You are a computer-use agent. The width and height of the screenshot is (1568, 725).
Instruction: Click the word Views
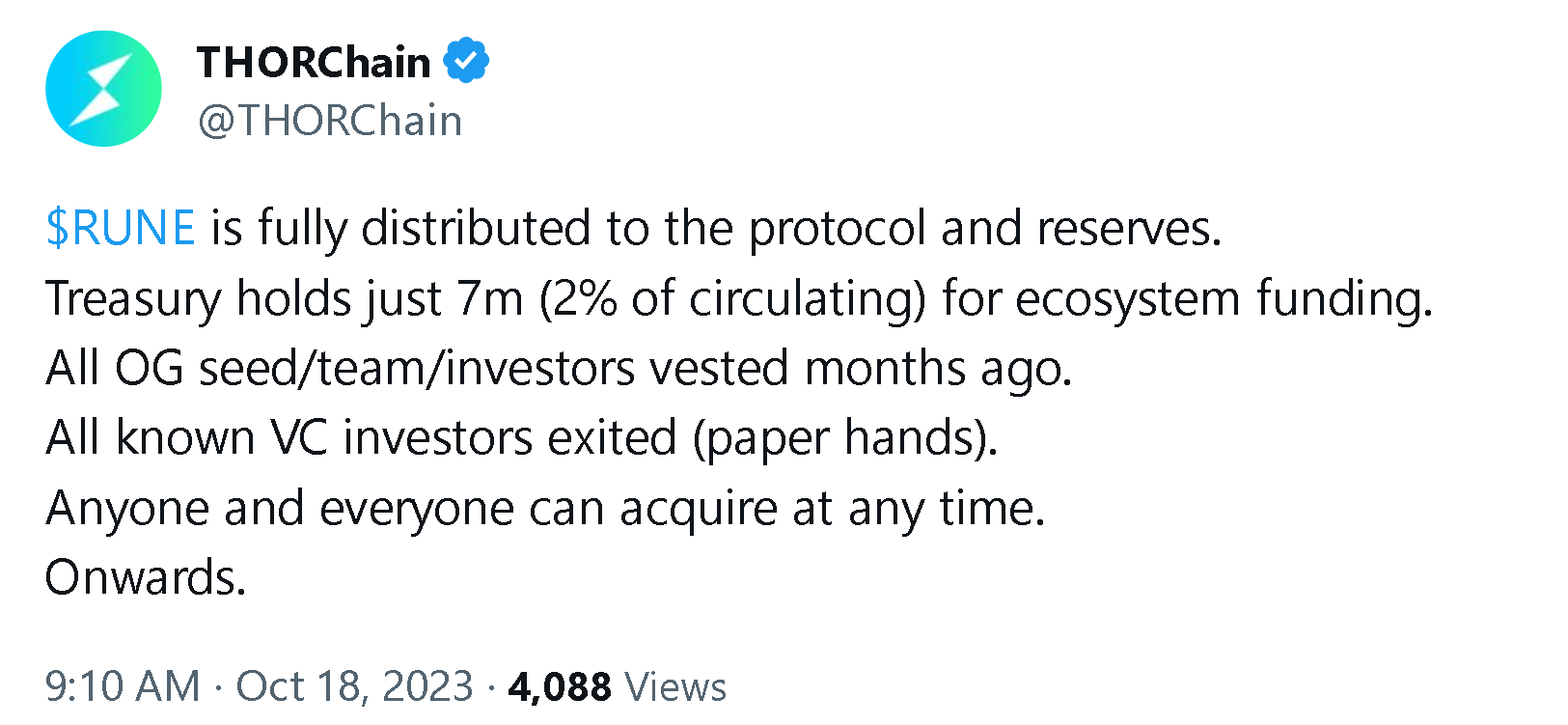click(x=675, y=686)
